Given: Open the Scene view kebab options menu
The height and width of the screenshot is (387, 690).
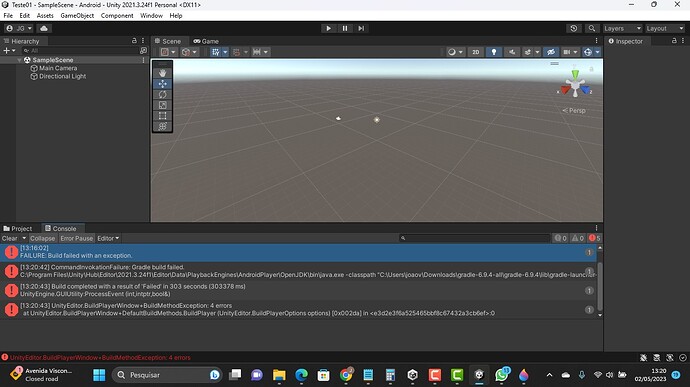Looking at the screenshot, I should pyautogui.click(x=596, y=41).
